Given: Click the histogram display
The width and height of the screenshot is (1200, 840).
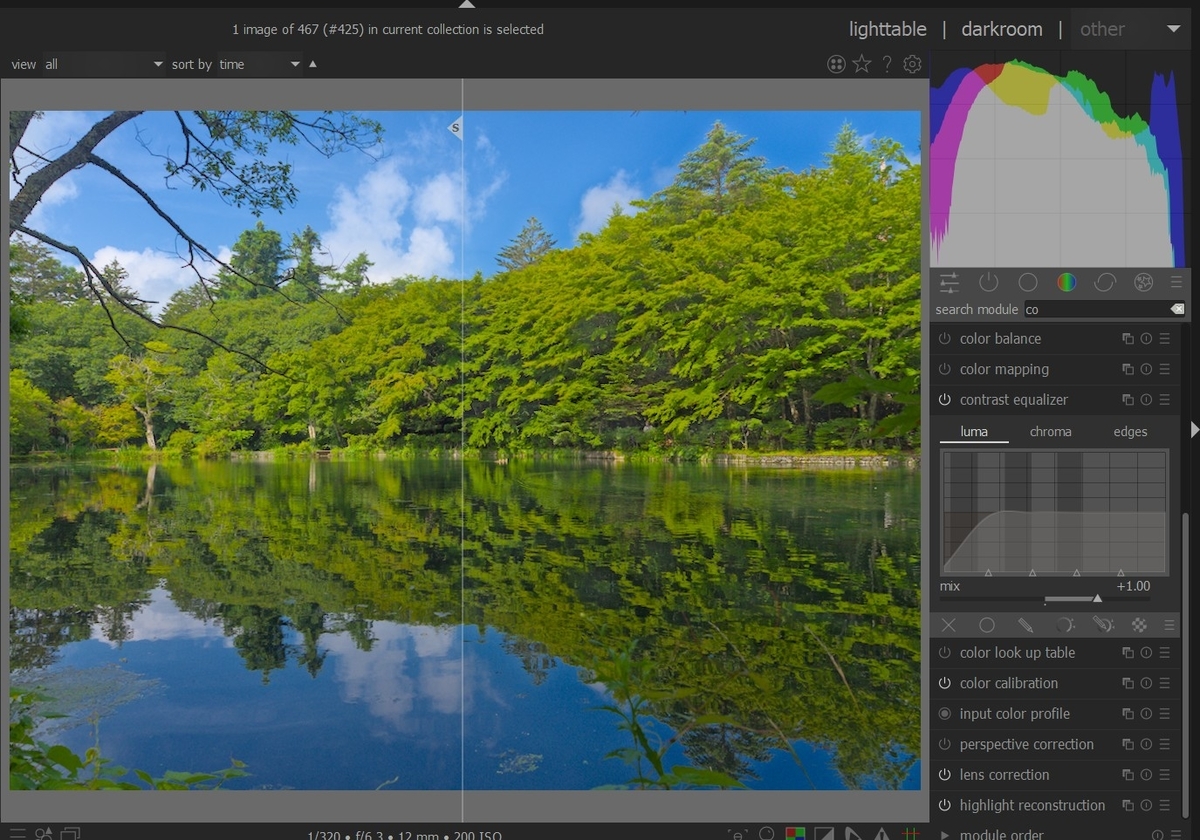Looking at the screenshot, I should click(x=1058, y=158).
